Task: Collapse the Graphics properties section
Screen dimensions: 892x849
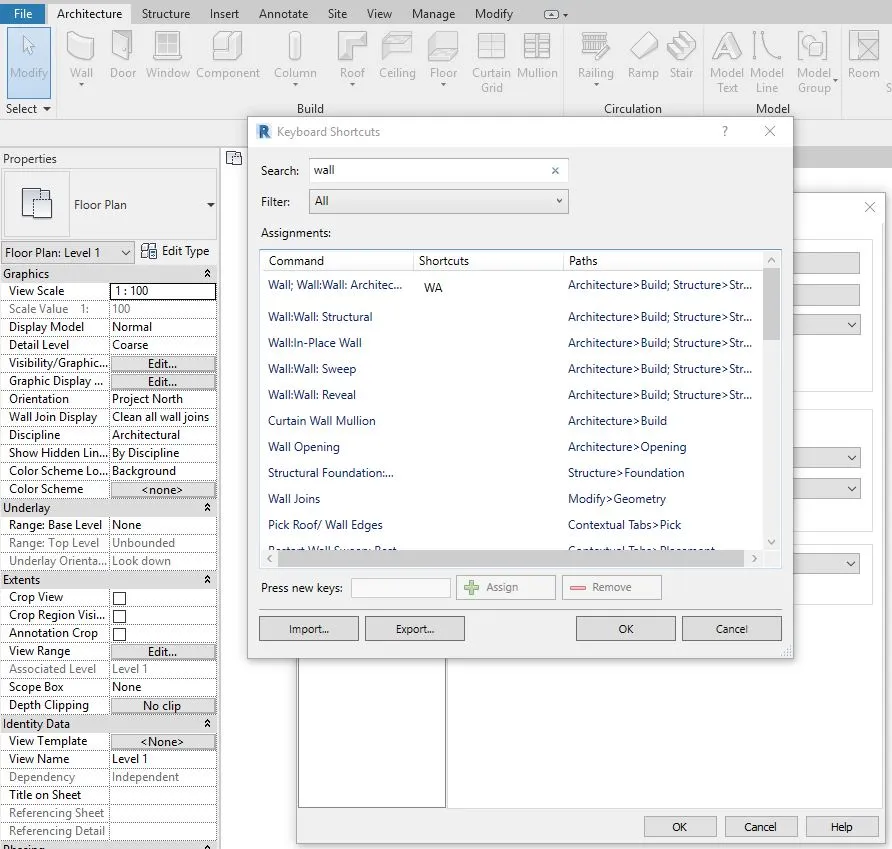Action: click(x=208, y=273)
